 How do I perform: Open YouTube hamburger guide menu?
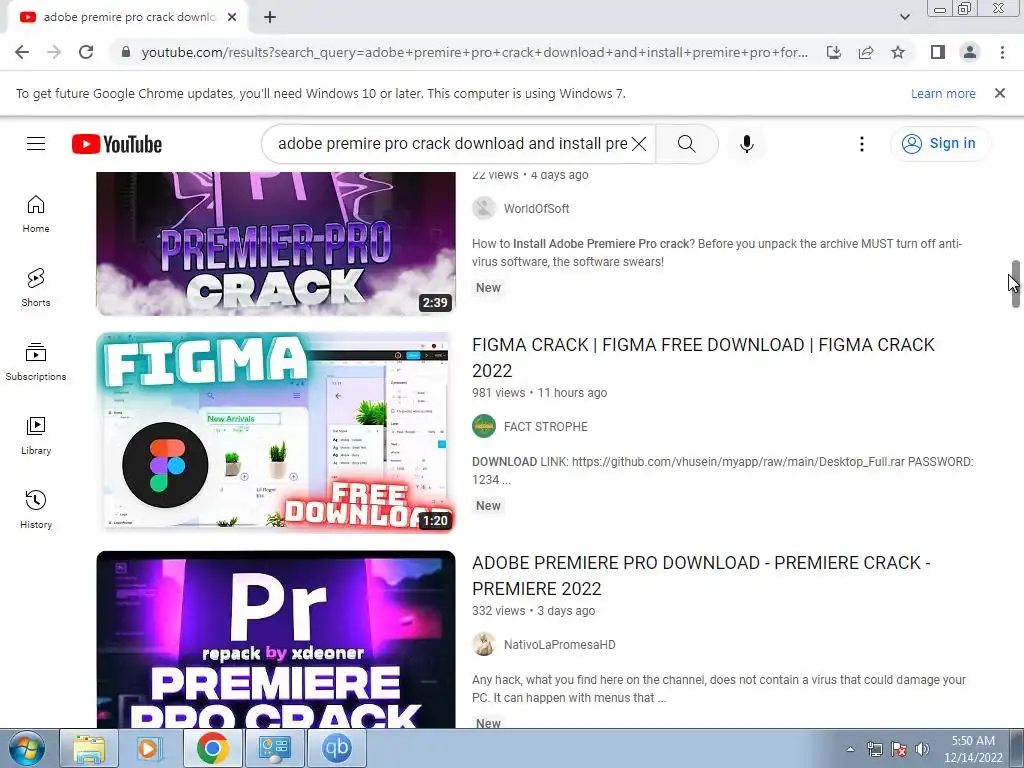[36, 144]
